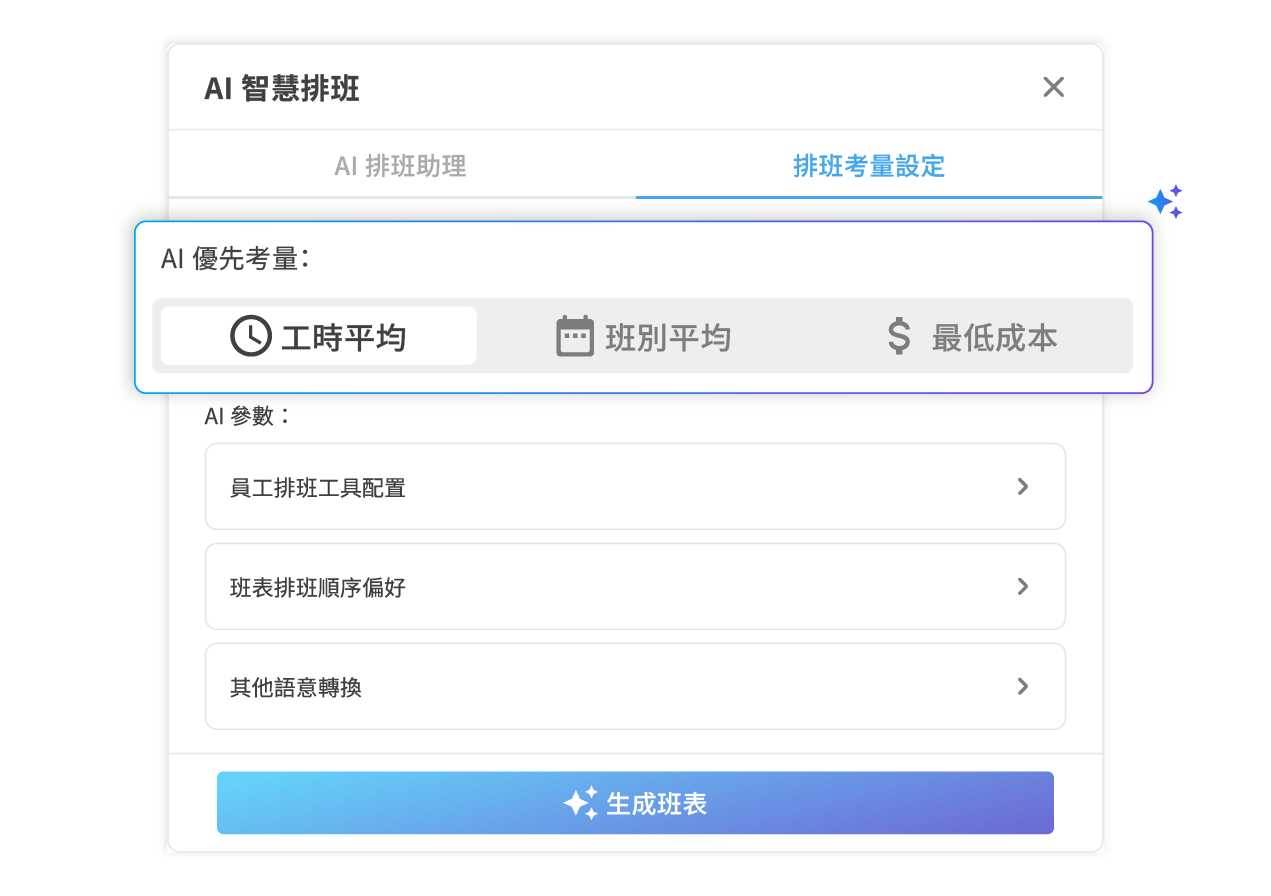Viewport: 1271px width, 896px height.
Task: Click the calendar grid icon in the priority selector
Action: (573, 335)
